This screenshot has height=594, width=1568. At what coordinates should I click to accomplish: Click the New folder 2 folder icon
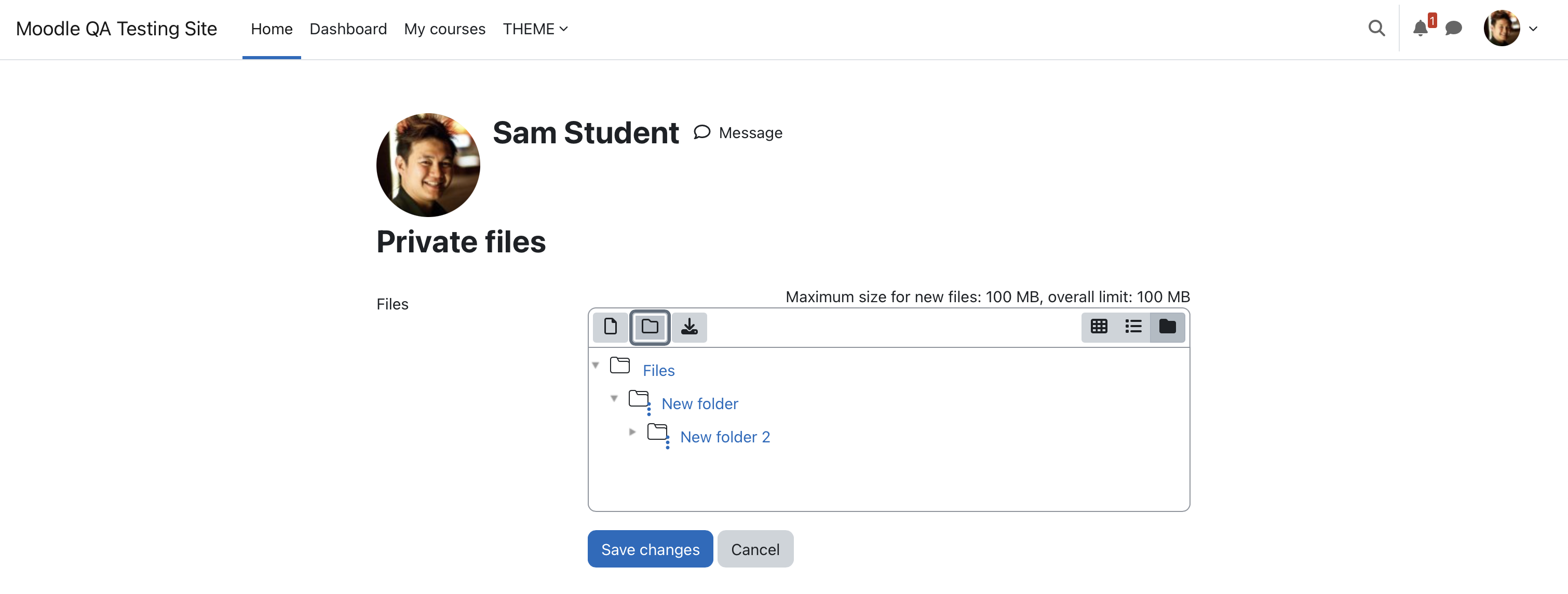[657, 431]
